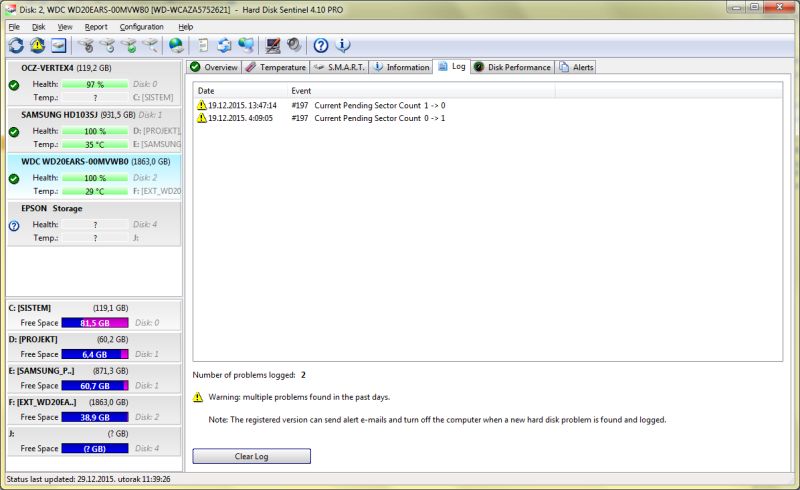Sort log by Event column header

coord(421,91)
